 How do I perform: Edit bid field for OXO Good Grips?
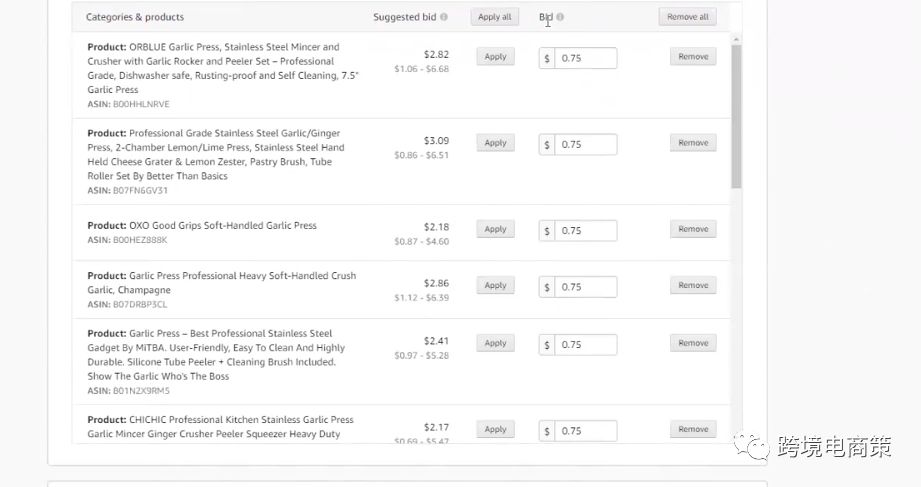(585, 231)
